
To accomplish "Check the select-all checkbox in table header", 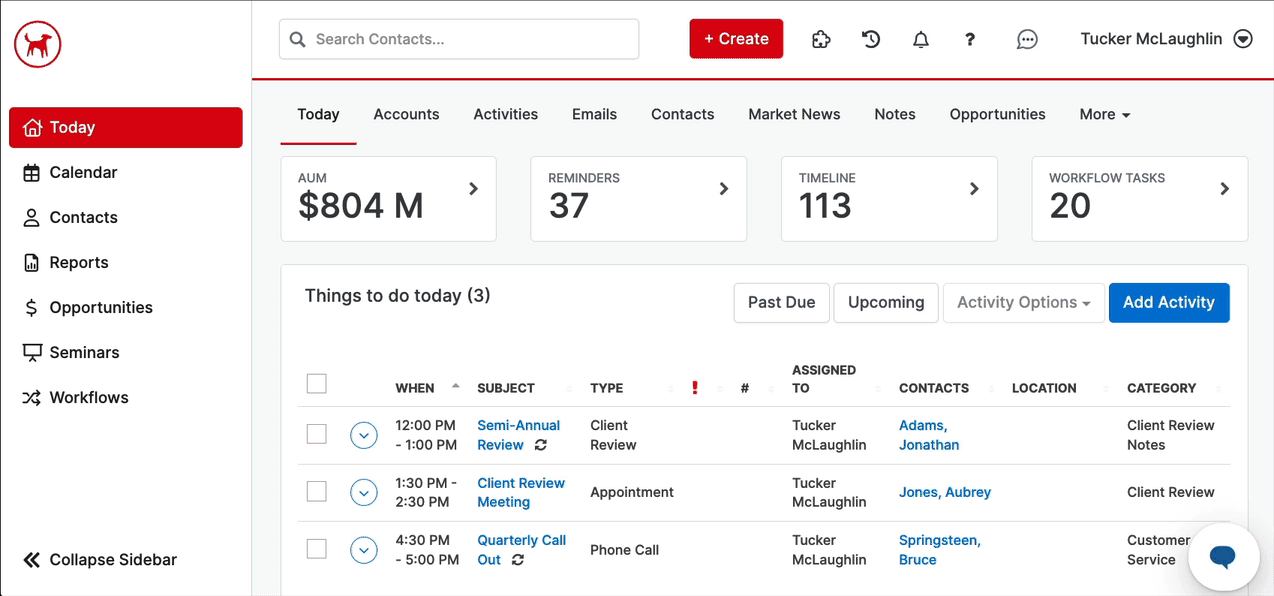I will pyautogui.click(x=317, y=384).
